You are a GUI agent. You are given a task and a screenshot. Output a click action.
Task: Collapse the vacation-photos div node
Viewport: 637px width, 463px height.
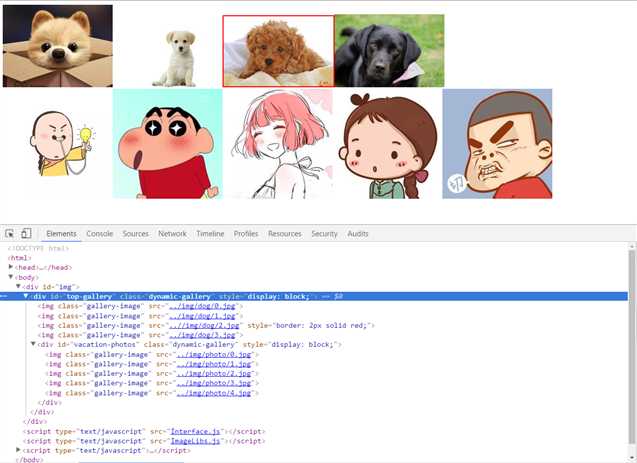tap(33, 344)
